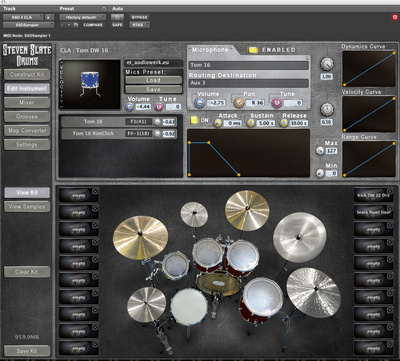
Task: Save the Mics Preset
Action: 154,89
